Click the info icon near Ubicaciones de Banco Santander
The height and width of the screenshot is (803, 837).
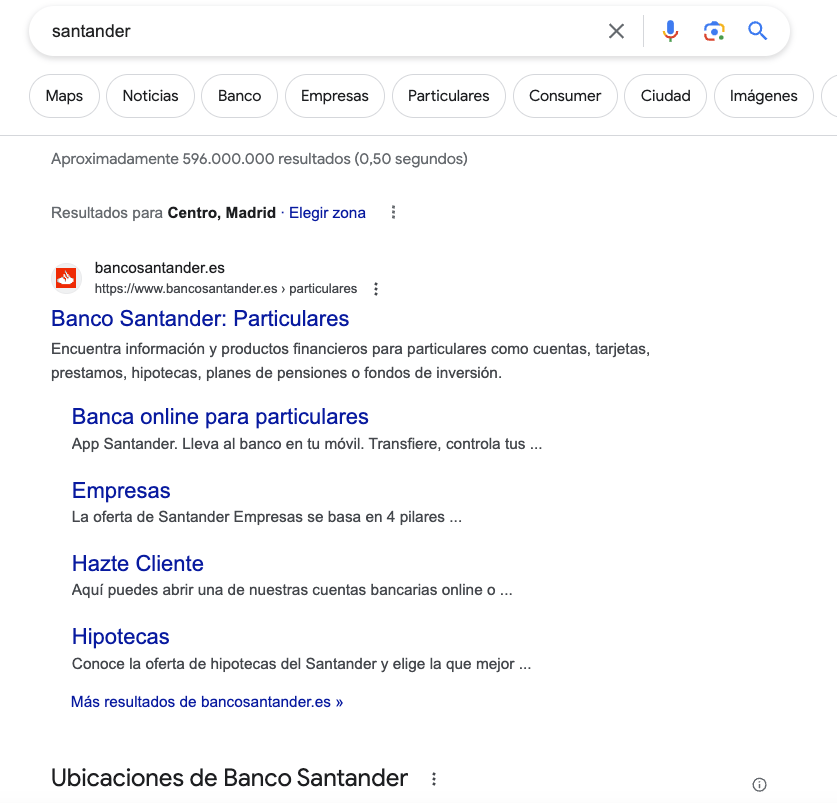pos(760,784)
